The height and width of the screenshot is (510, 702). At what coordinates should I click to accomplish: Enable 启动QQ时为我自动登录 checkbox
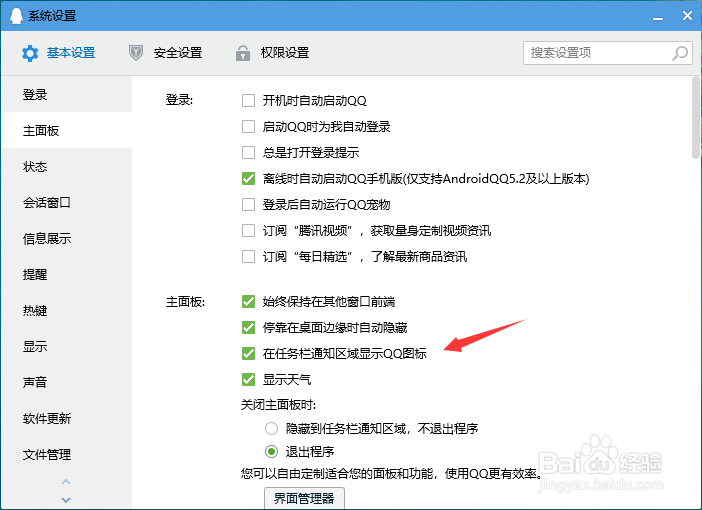pyautogui.click(x=248, y=126)
